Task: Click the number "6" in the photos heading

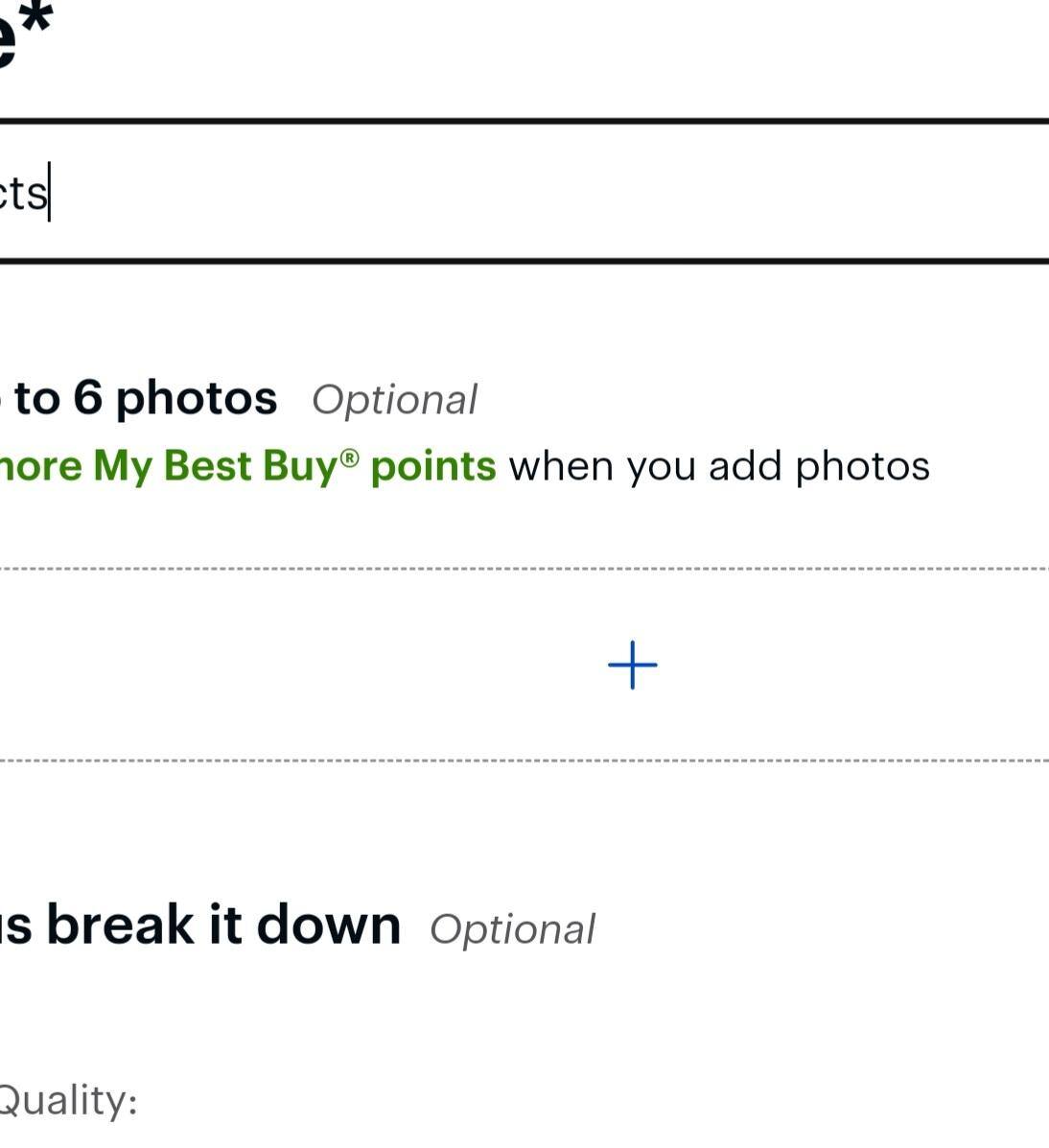Action: pyautogui.click(x=87, y=398)
